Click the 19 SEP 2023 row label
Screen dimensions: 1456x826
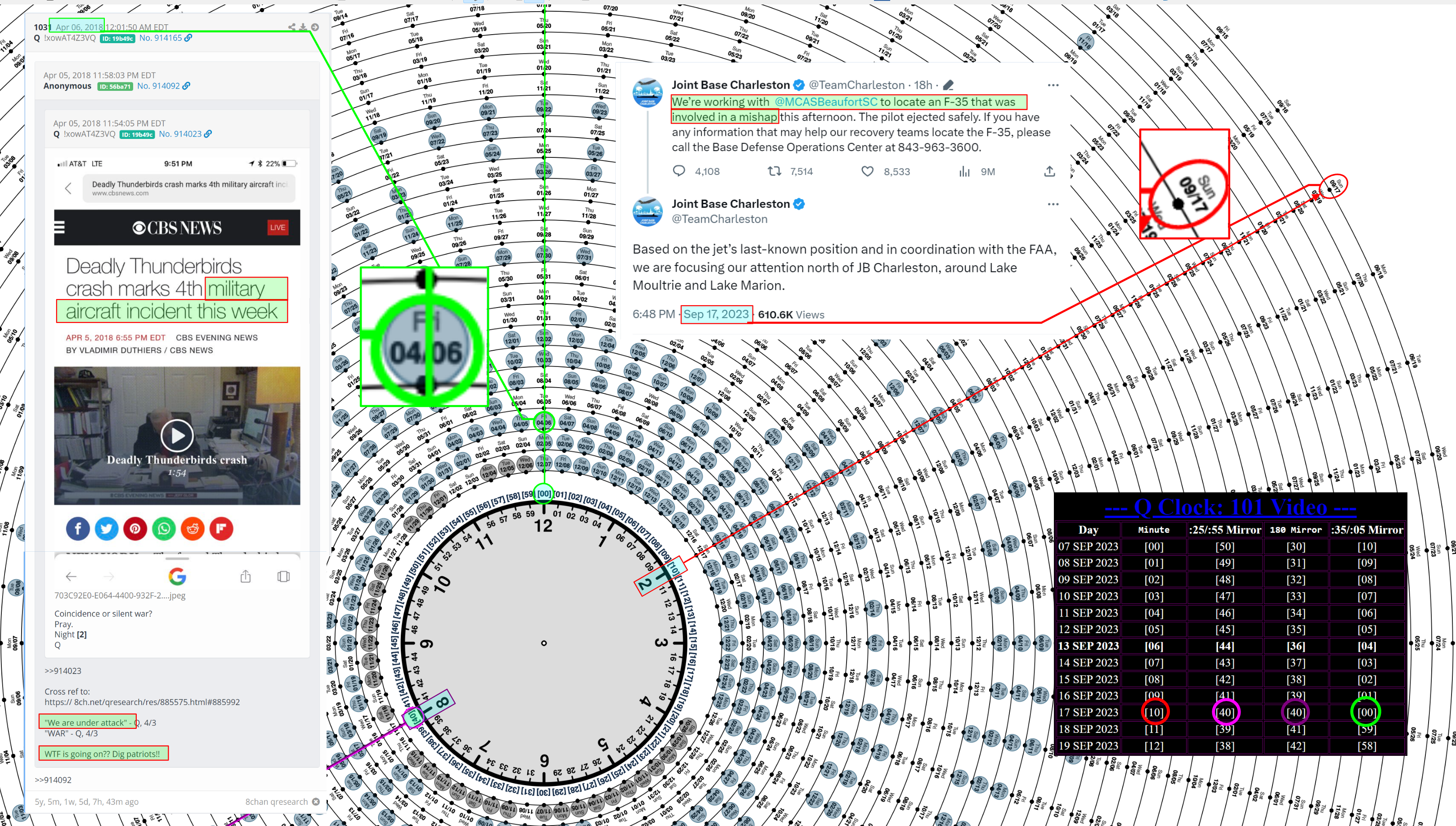tap(1088, 746)
